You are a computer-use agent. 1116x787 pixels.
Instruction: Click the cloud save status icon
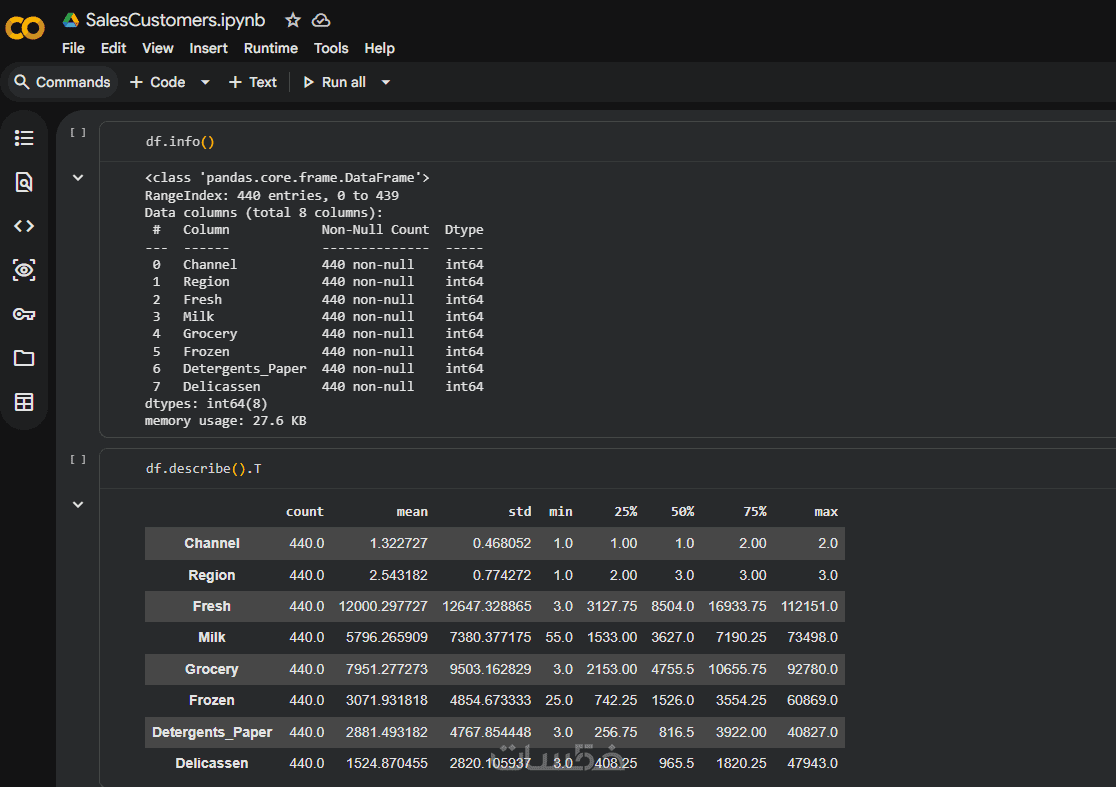[x=321, y=20]
